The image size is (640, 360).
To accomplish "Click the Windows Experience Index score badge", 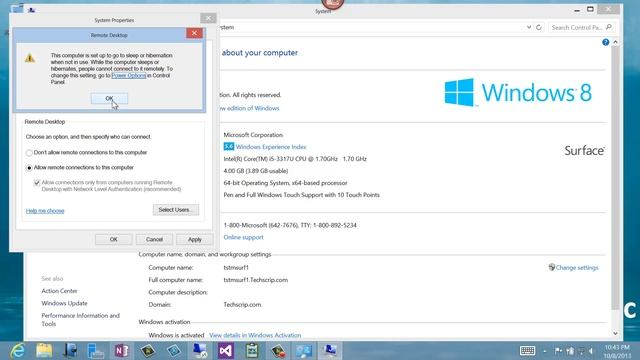I will coord(229,146).
